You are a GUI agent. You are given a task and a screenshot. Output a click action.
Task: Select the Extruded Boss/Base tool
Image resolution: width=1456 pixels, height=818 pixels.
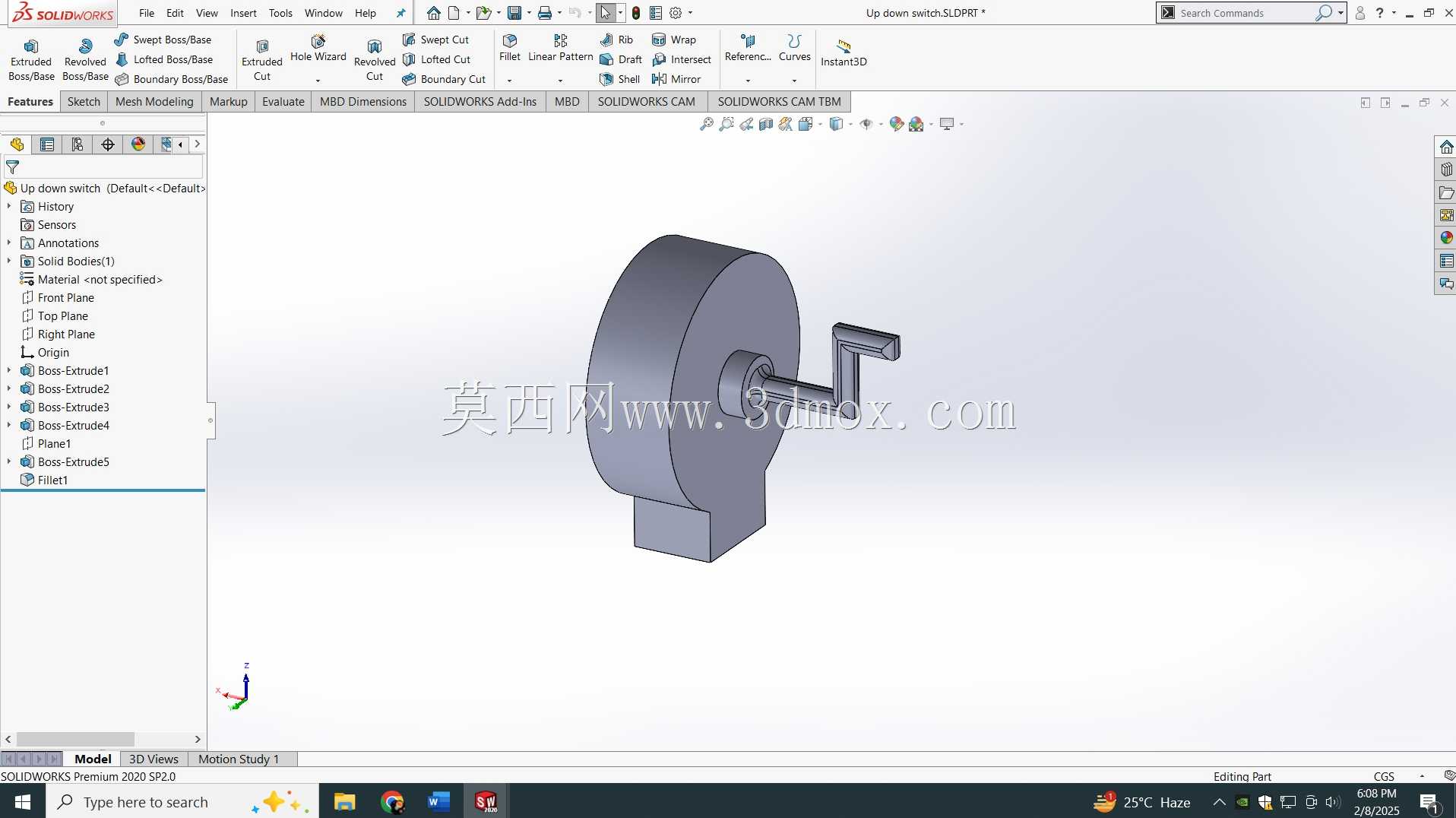click(31, 59)
